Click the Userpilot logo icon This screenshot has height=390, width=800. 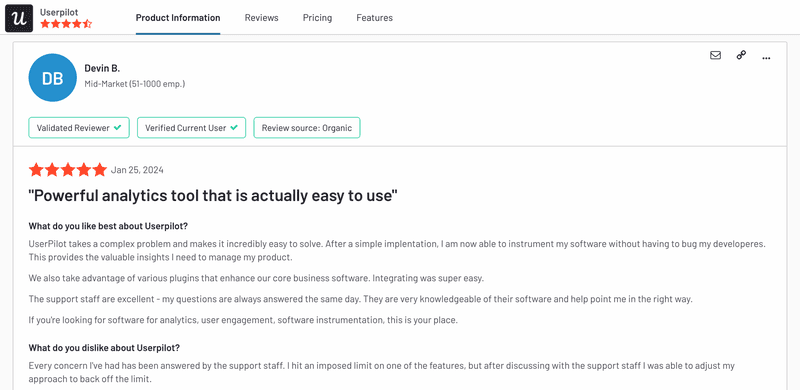19,18
